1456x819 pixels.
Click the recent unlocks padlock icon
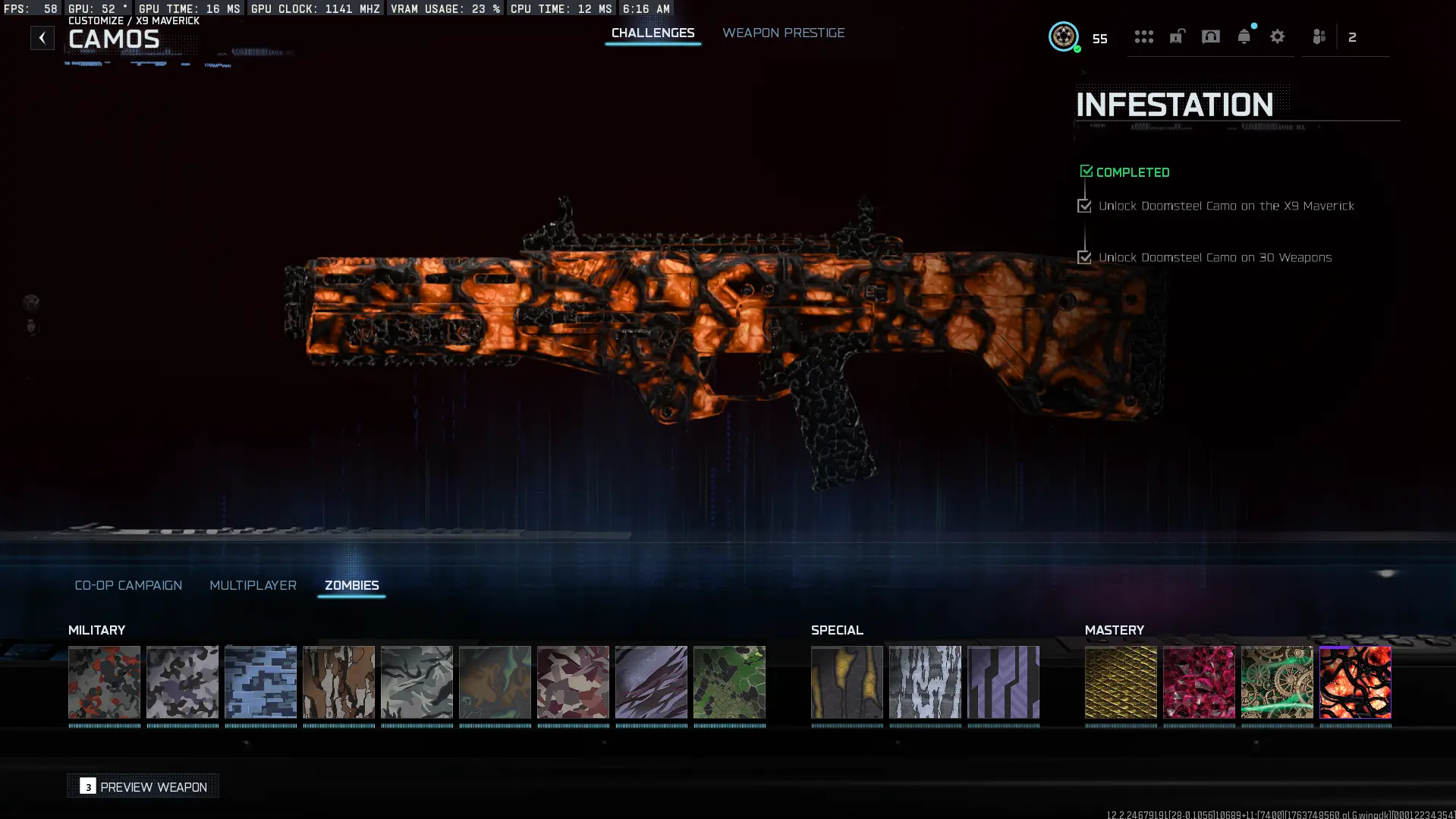click(1177, 36)
